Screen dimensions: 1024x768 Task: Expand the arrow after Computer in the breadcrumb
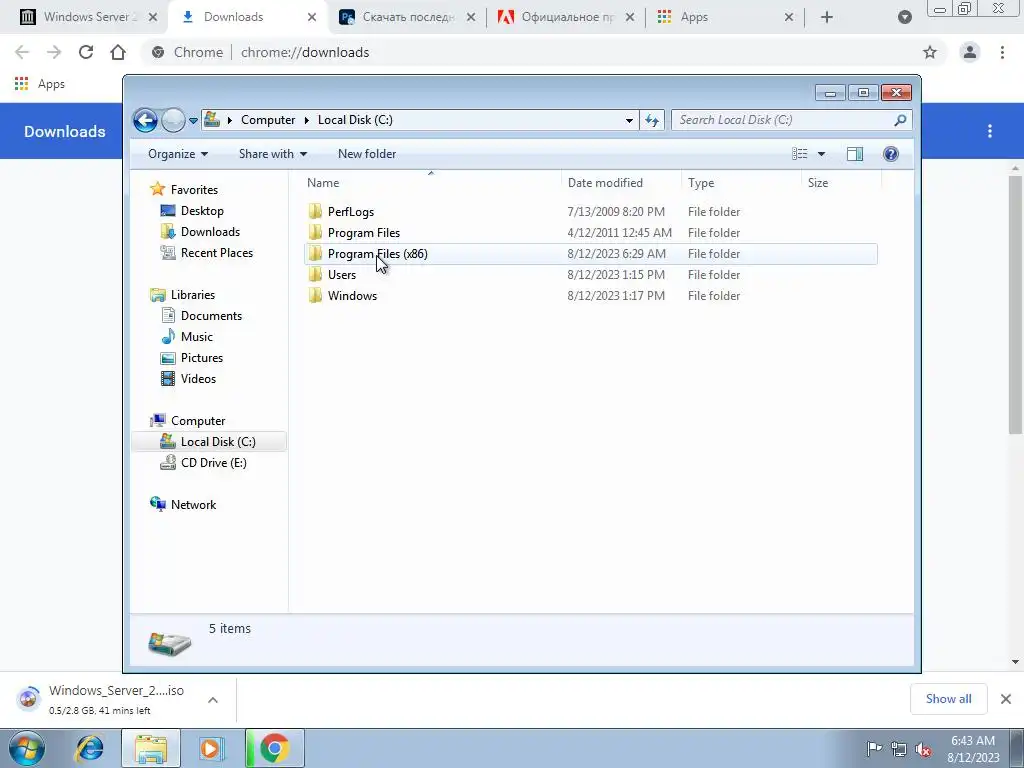(x=307, y=120)
